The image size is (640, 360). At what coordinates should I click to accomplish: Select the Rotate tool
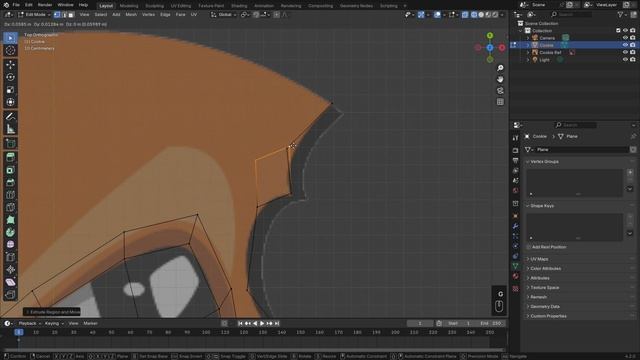pyautogui.click(x=10, y=77)
